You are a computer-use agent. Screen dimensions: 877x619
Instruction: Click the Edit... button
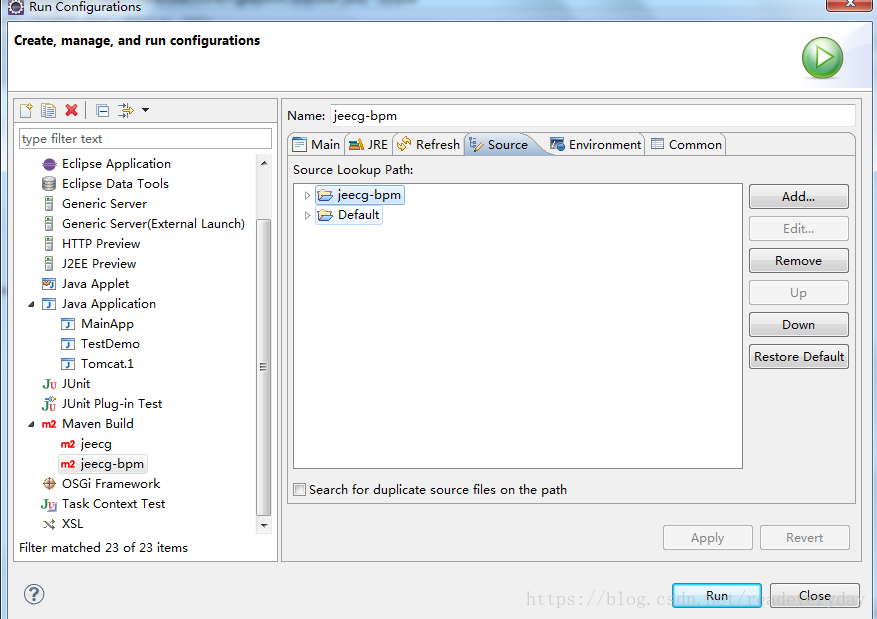[799, 229]
